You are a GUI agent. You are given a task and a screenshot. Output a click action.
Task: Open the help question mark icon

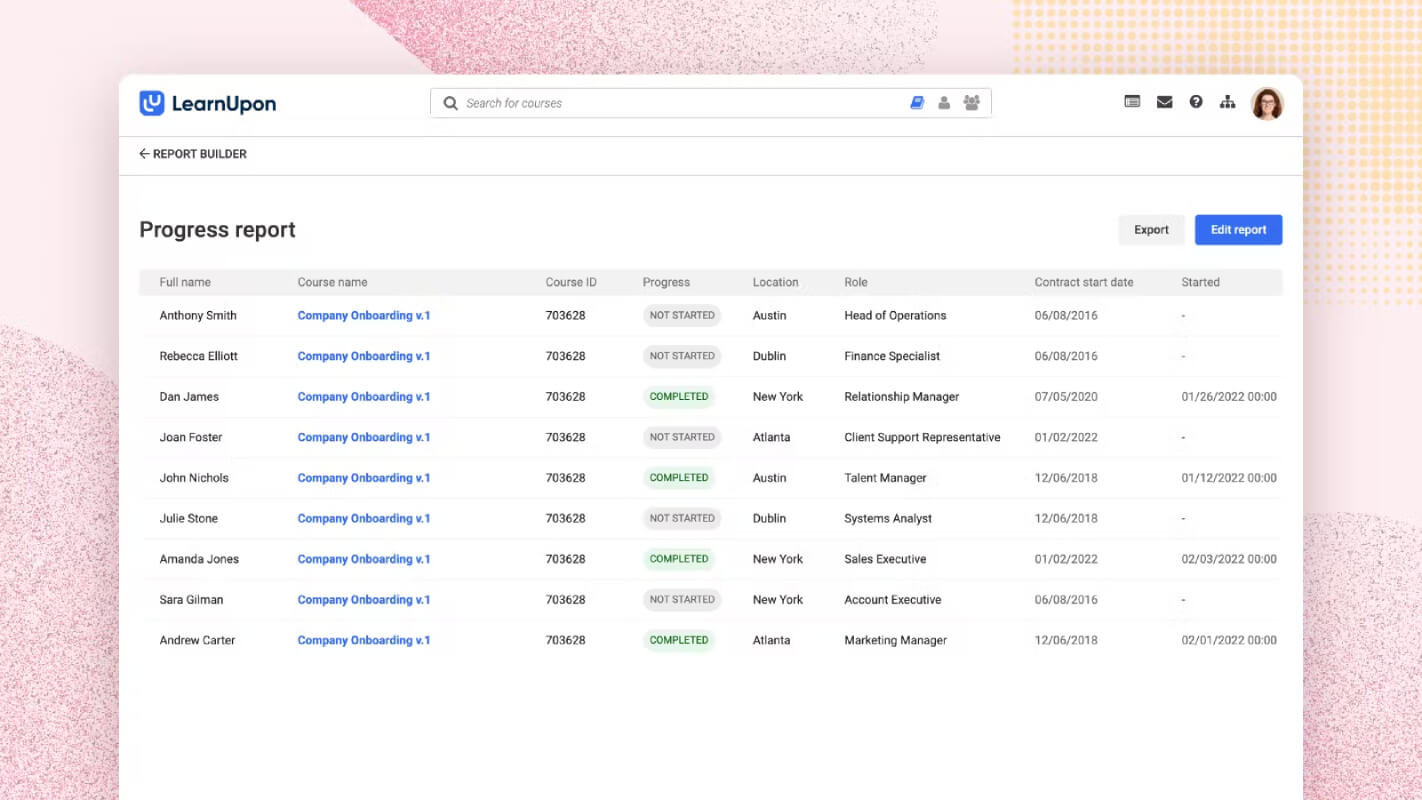pos(1196,102)
